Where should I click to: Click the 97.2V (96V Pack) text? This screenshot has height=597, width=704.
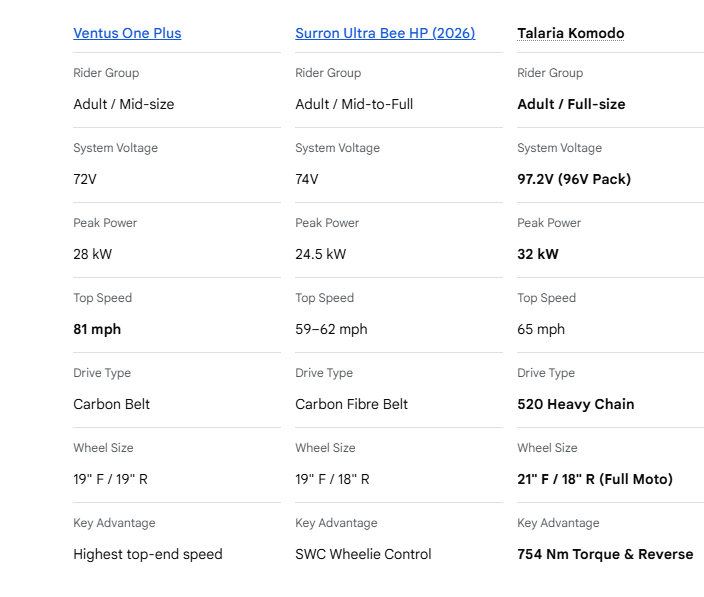[x=574, y=179]
